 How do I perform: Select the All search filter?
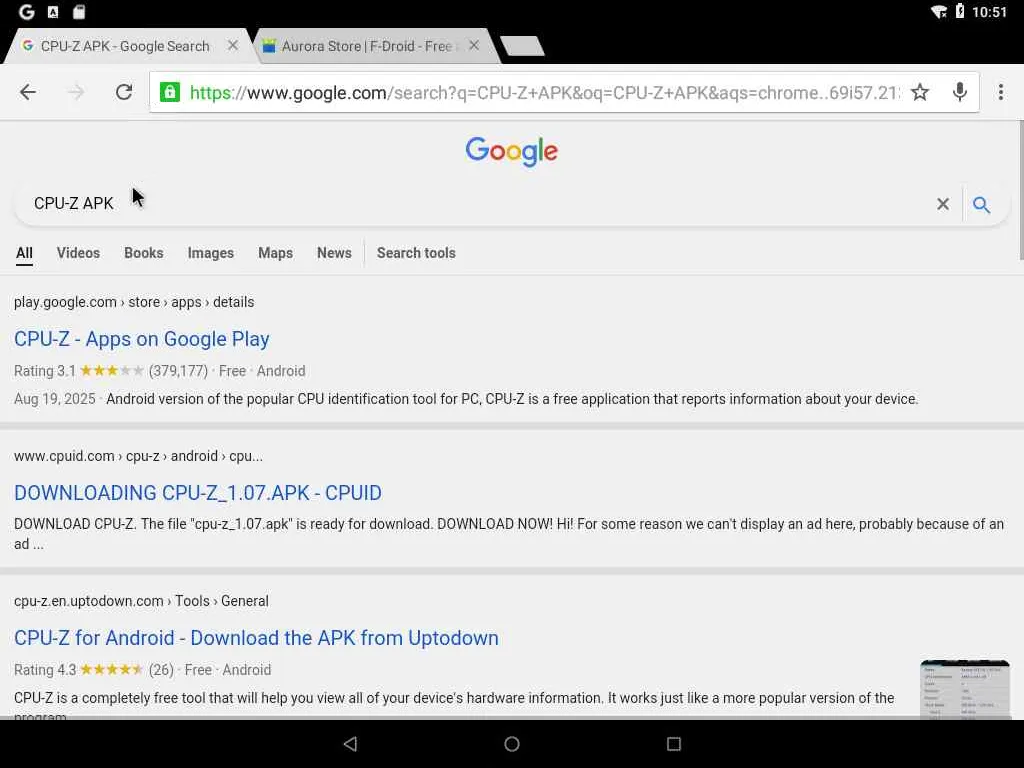(24, 253)
